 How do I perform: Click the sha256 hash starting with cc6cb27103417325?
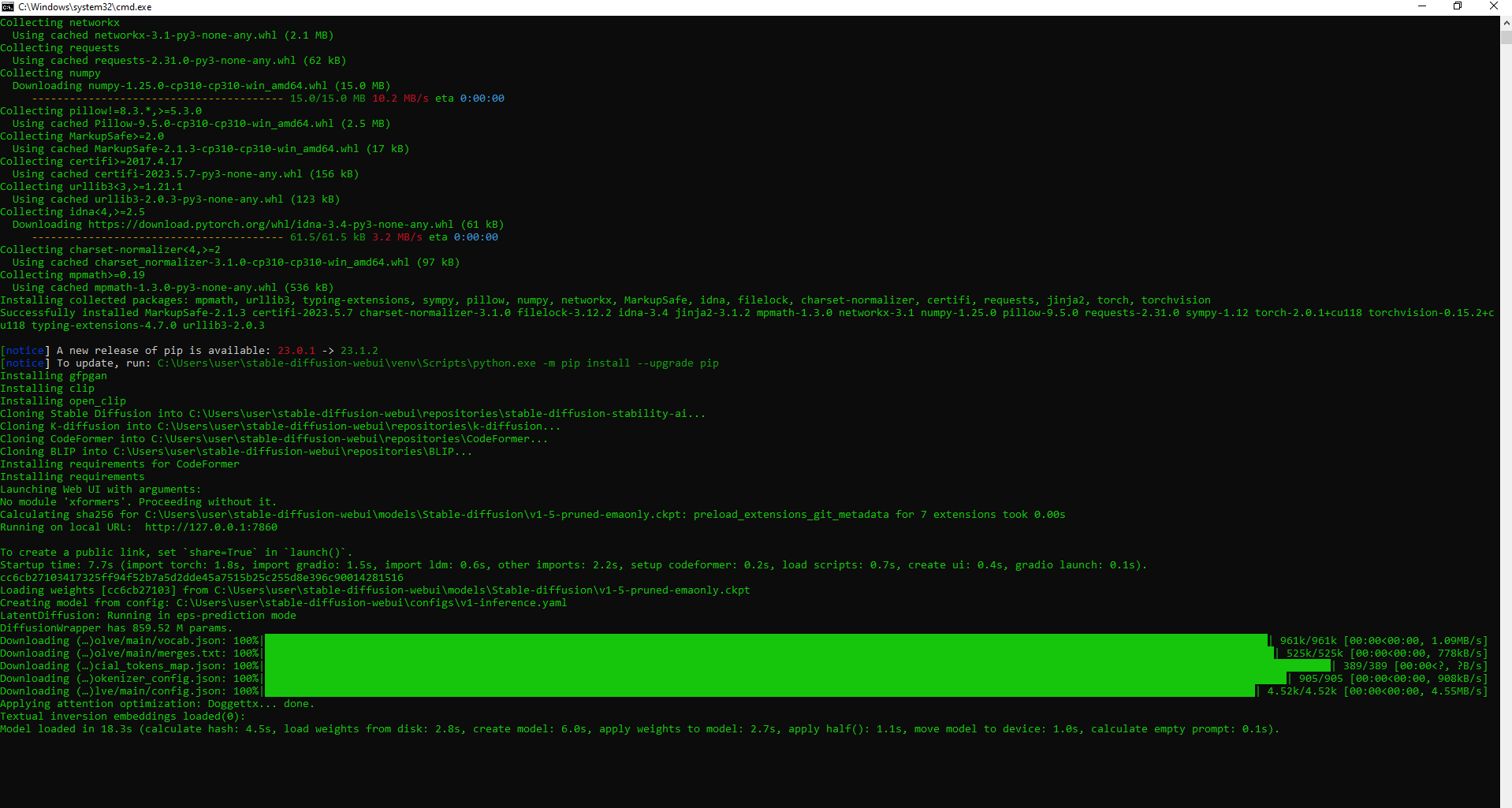coord(202,578)
